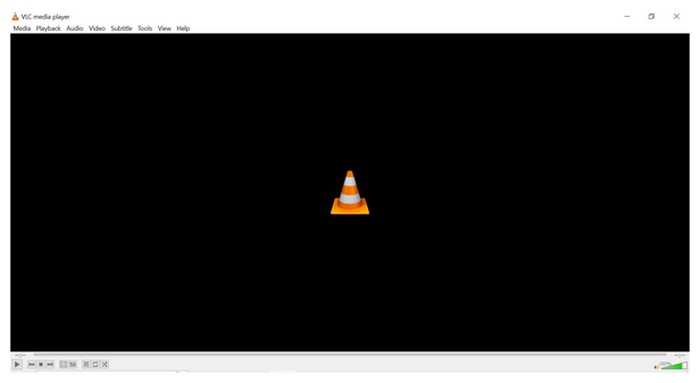Open the View menu
Screen dimensions: 700x383
coord(164,28)
